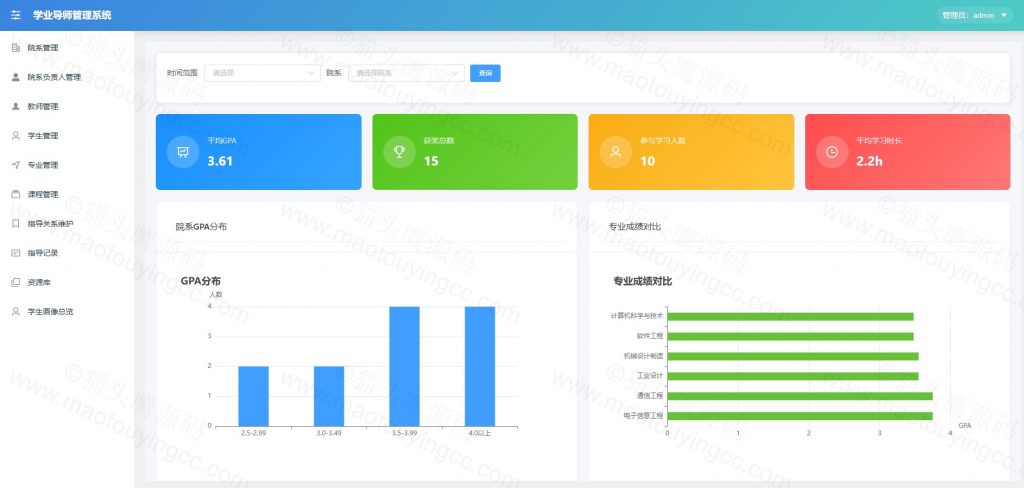
Task: Open 指导记录 menu entry
Action: tap(42, 253)
